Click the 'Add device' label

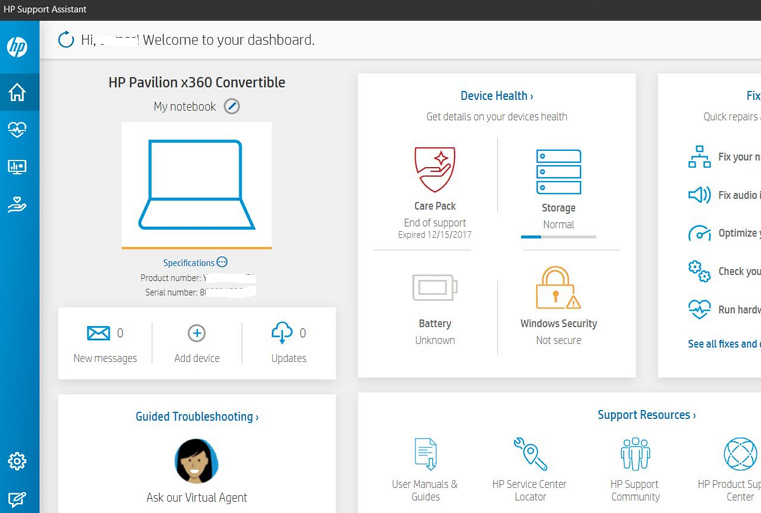pyautogui.click(x=197, y=358)
